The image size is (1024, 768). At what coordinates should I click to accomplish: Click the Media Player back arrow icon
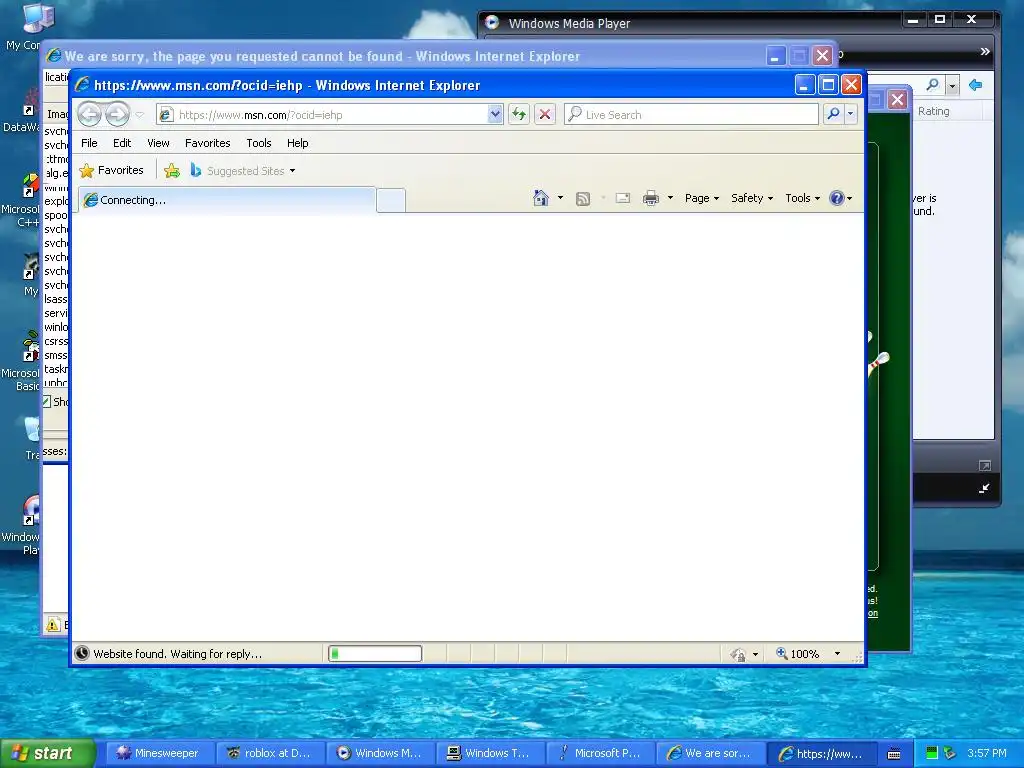tap(976, 85)
